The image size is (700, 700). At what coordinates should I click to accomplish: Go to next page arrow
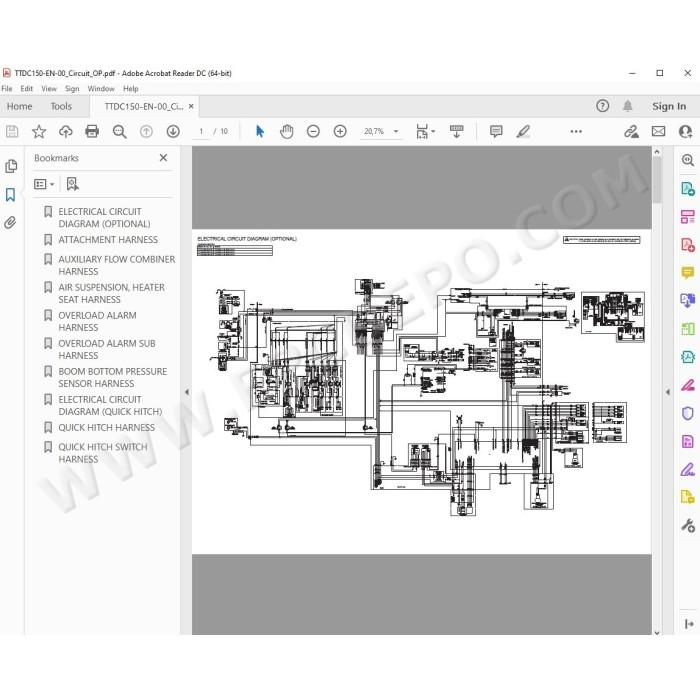pos(173,131)
